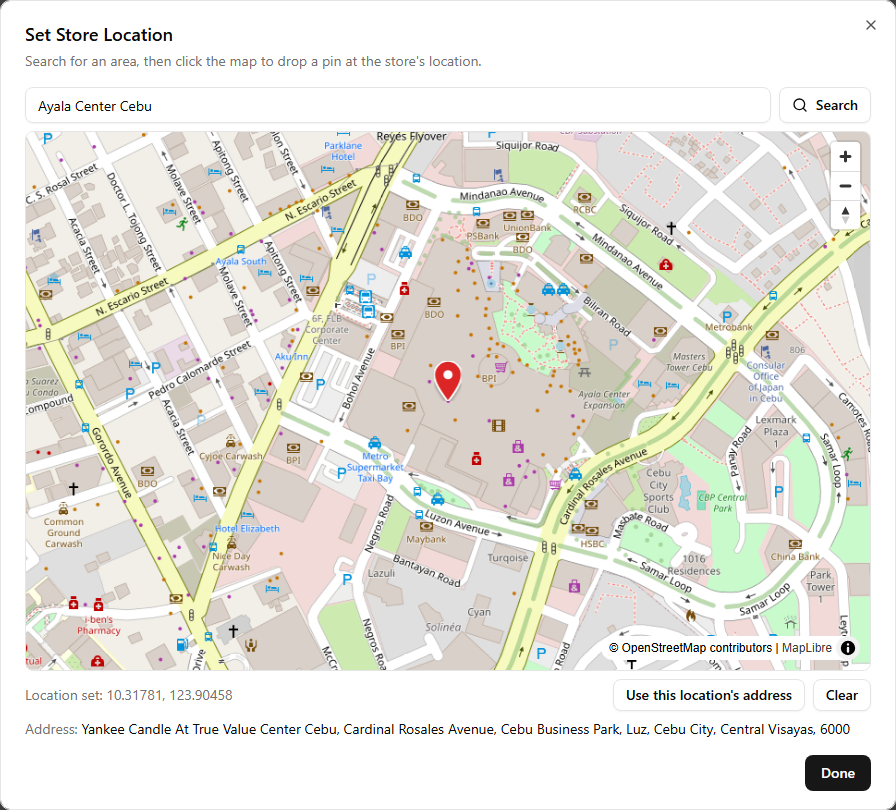896x810 pixels.
Task: Zoom out on the map
Action: 845,186
